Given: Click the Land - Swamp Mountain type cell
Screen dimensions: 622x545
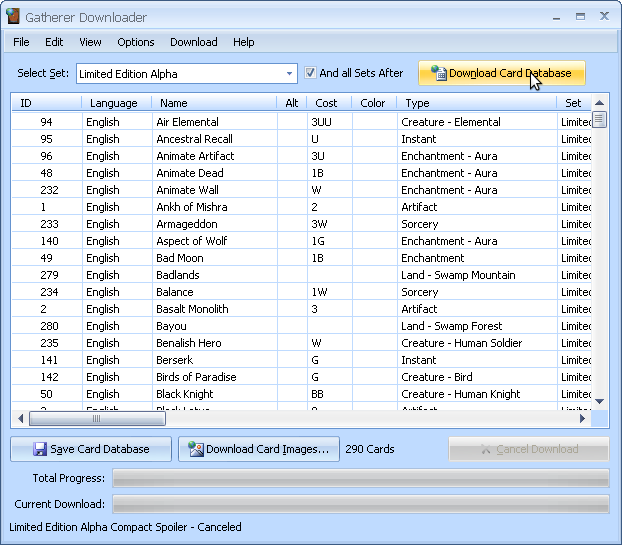Looking at the screenshot, I should coord(477,275).
